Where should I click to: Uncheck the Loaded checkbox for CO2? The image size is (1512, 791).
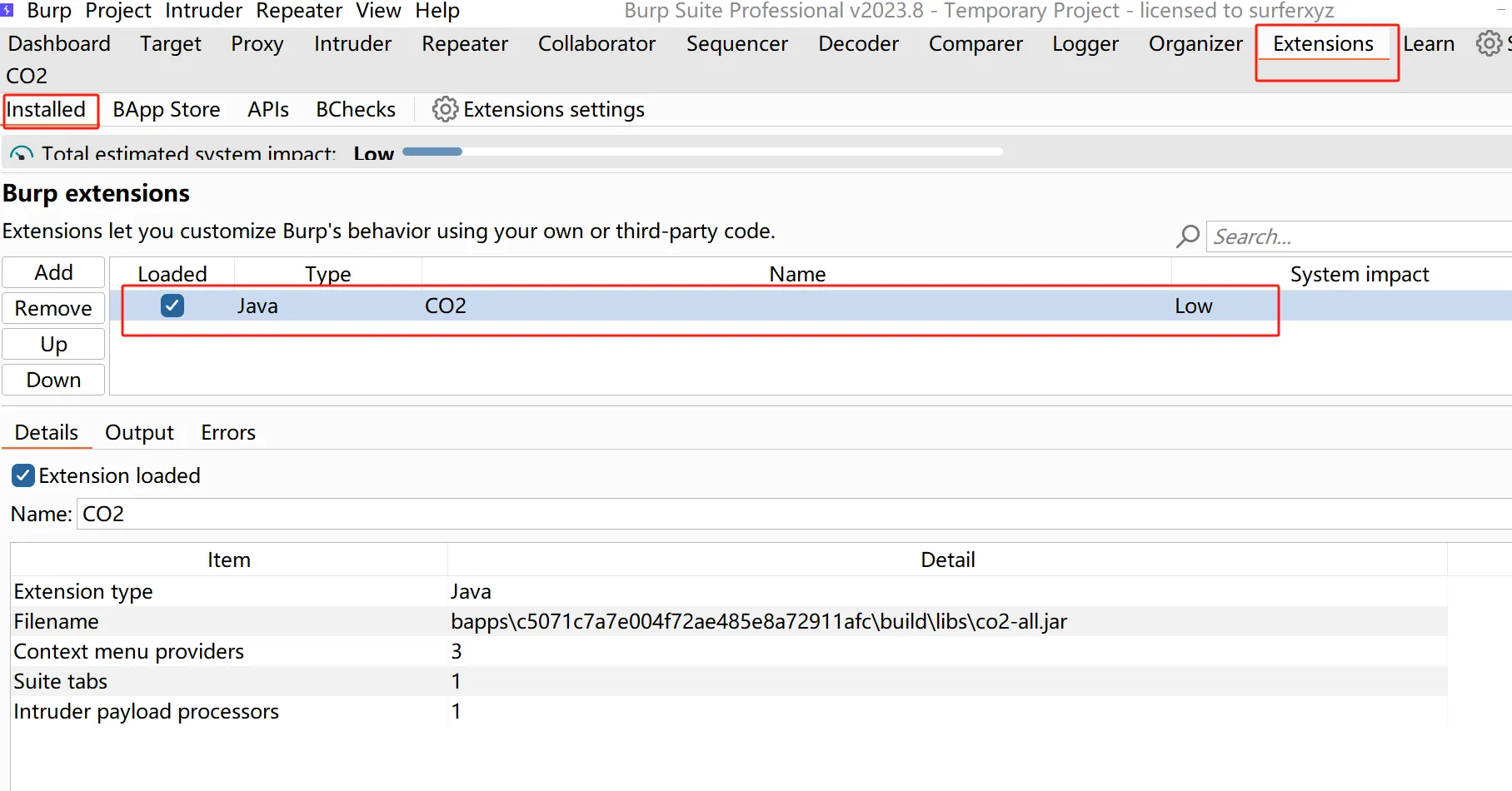172,306
